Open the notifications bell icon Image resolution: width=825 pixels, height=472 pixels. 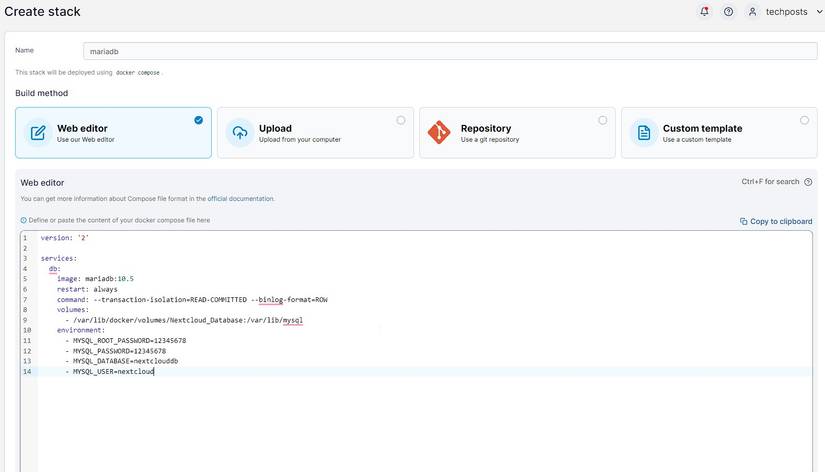click(704, 11)
